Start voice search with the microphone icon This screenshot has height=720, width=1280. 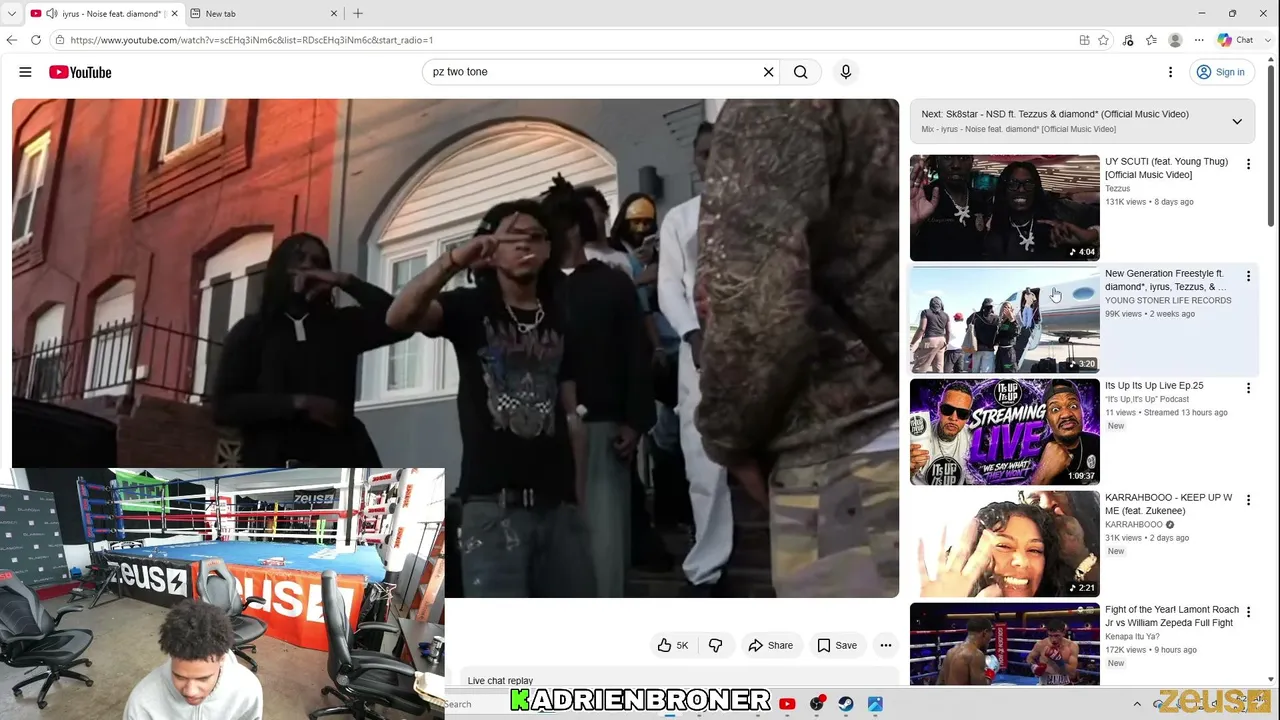(x=846, y=72)
